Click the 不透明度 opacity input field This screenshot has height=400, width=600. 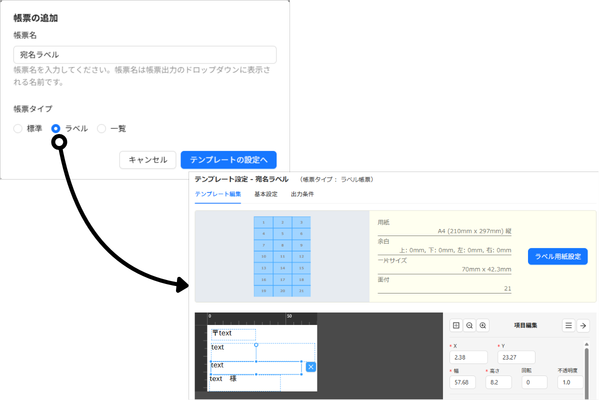569,382
